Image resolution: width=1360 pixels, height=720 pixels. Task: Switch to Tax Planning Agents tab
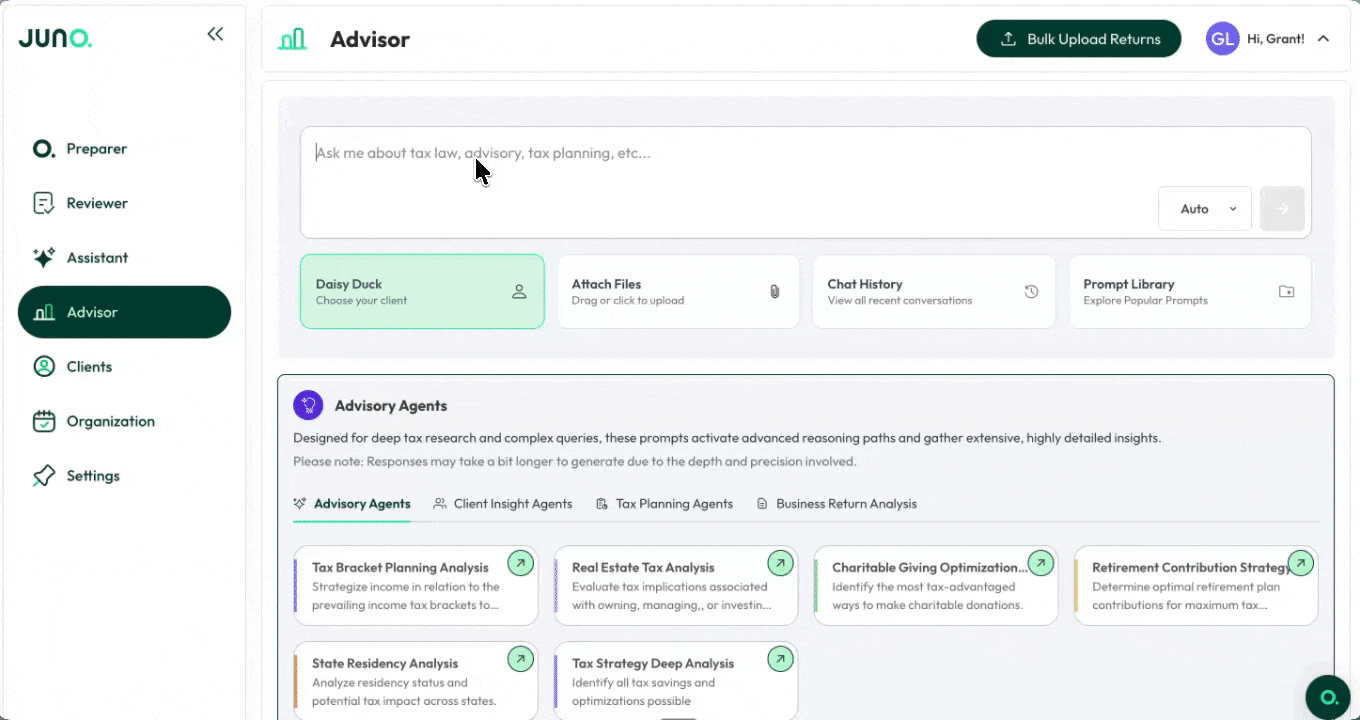664,504
